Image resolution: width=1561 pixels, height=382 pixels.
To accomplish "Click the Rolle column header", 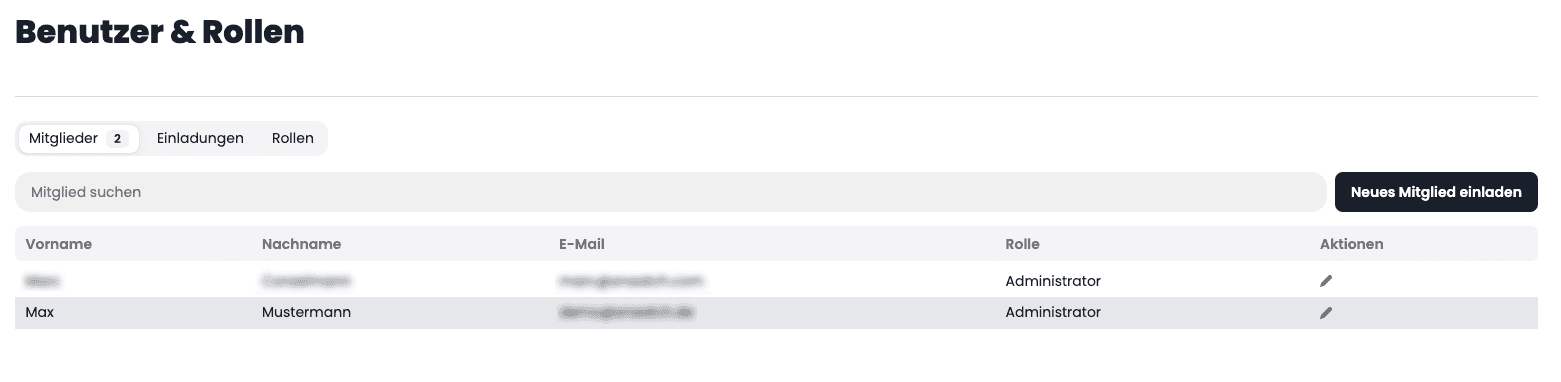I will (1022, 244).
